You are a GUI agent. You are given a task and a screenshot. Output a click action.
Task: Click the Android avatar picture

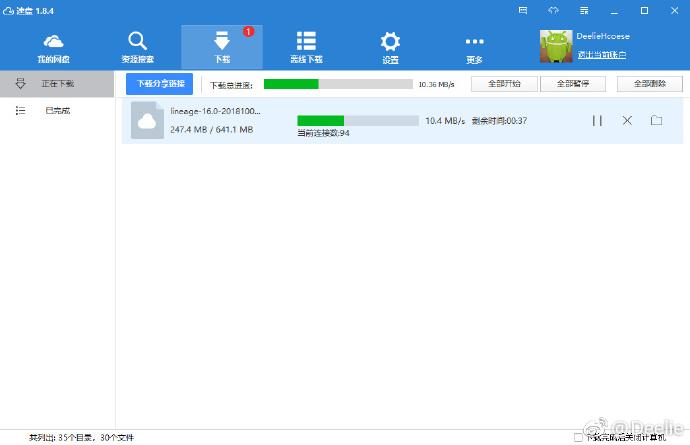pos(556,46)
